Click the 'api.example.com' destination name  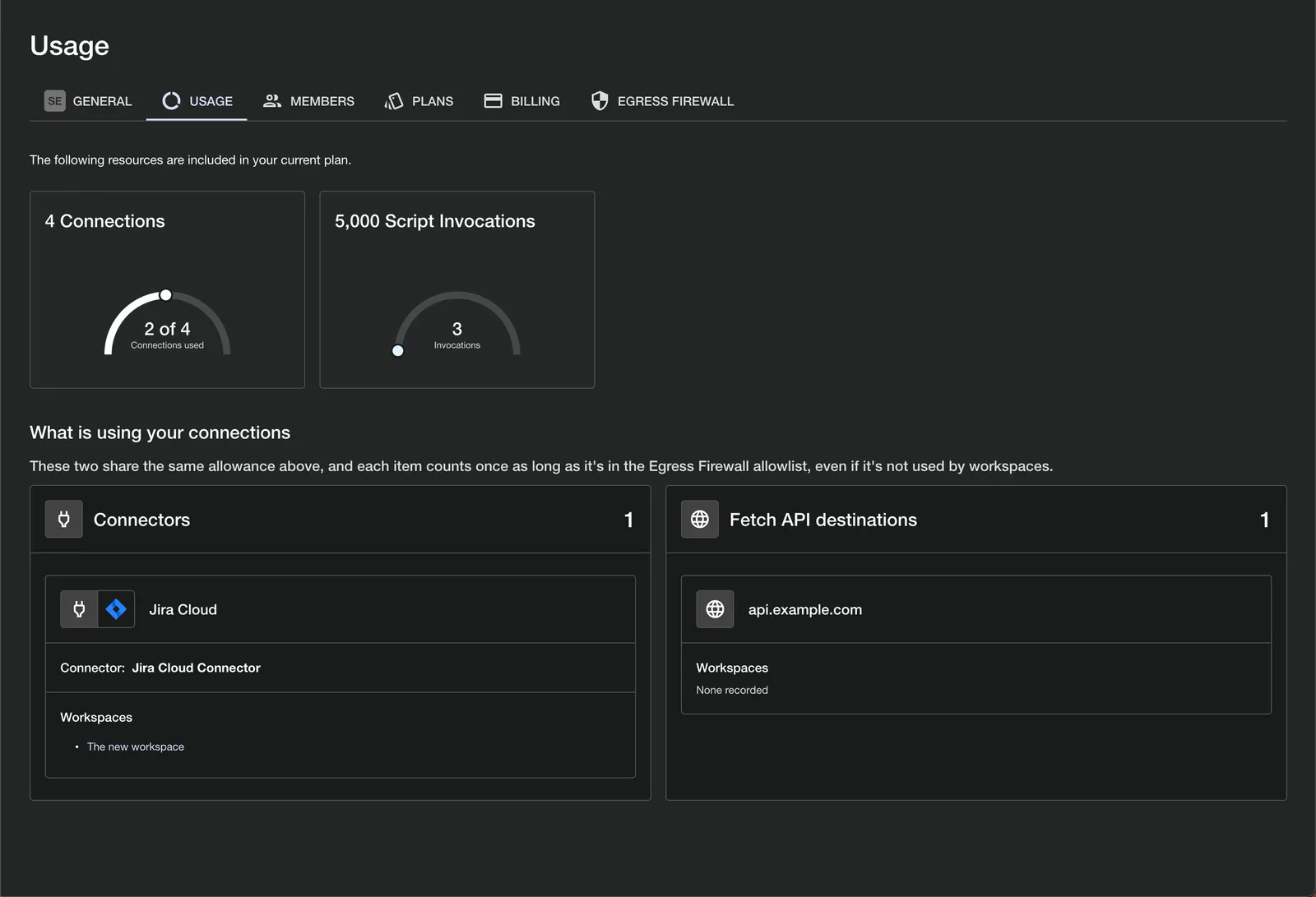(805, 609)
